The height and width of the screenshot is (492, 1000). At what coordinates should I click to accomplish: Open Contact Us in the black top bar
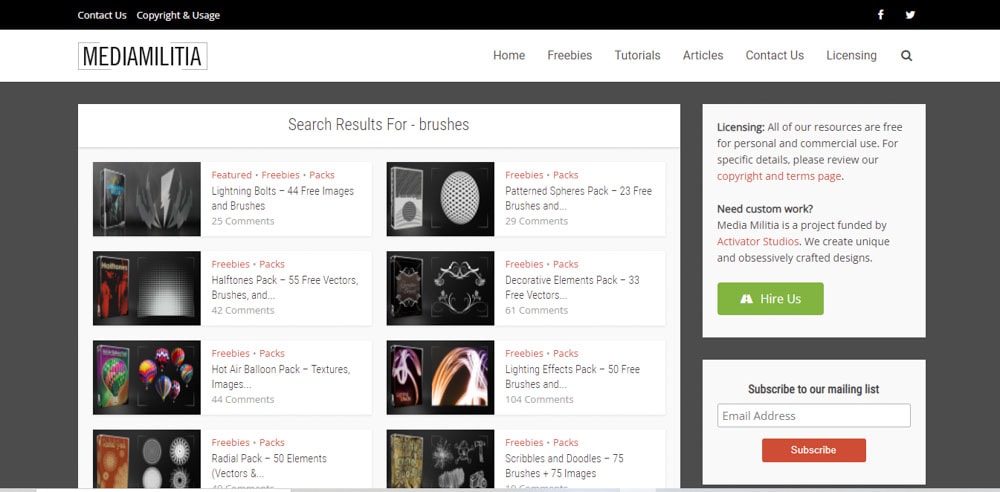coord(102,15)
